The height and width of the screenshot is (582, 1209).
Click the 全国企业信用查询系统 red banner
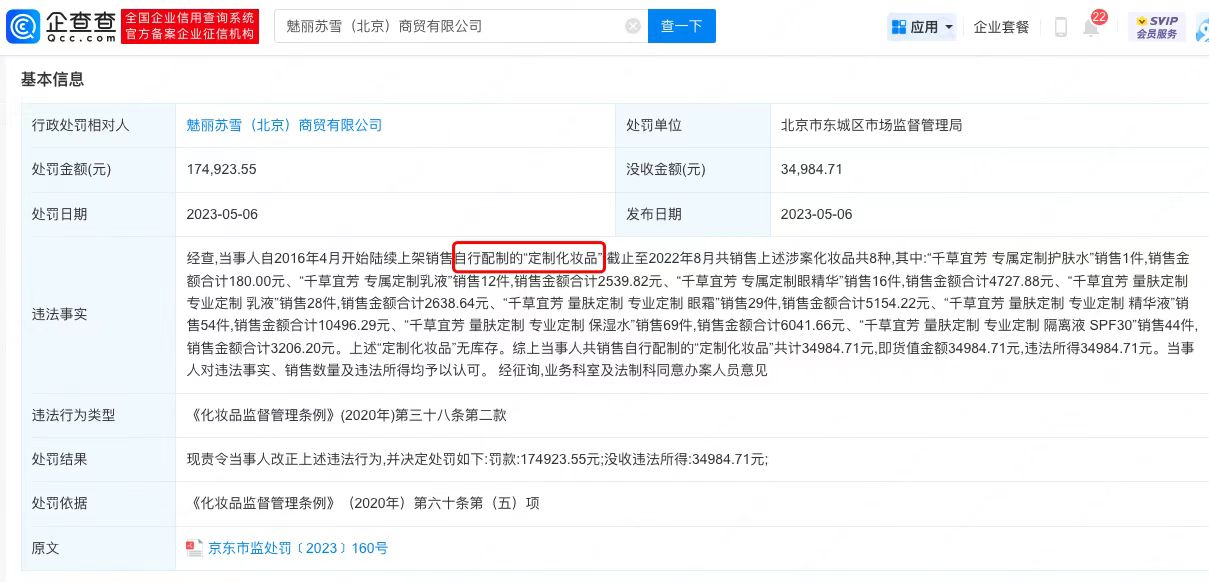point(190,27)
